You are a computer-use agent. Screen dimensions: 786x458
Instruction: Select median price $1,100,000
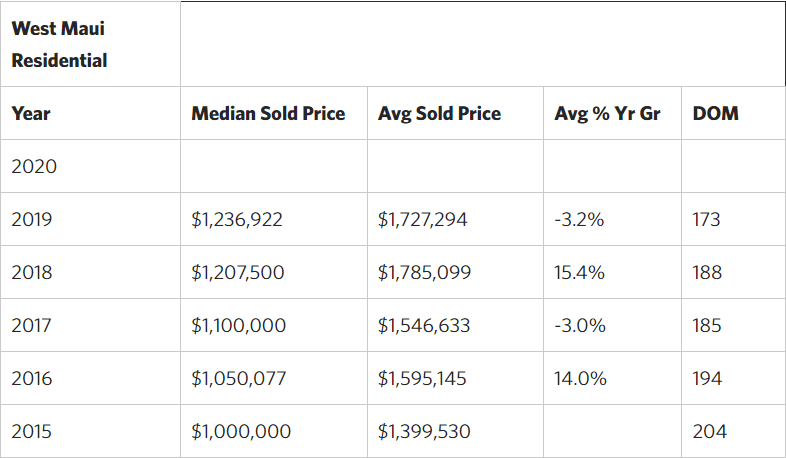point(238,325)
